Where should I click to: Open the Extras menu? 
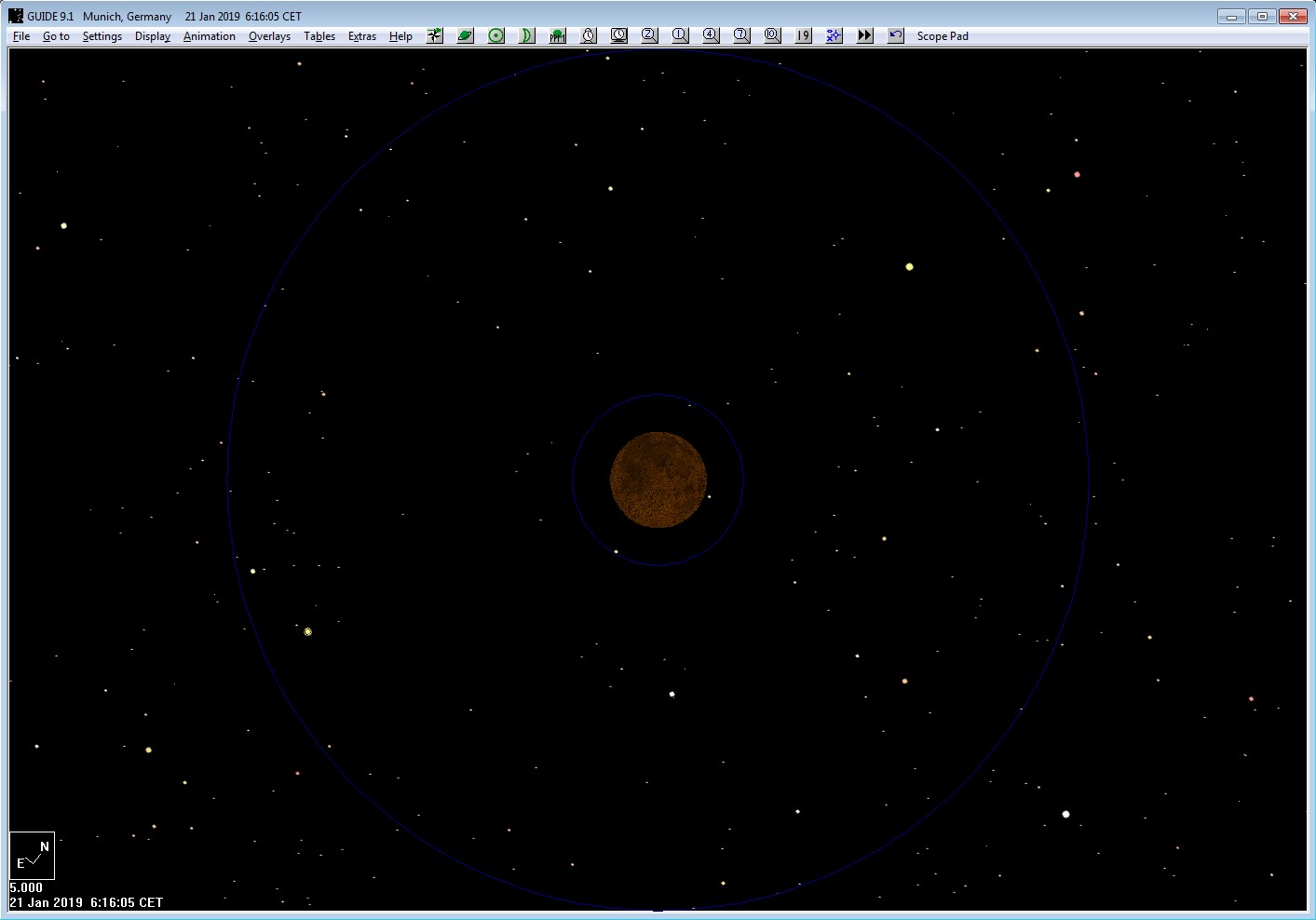362,36
